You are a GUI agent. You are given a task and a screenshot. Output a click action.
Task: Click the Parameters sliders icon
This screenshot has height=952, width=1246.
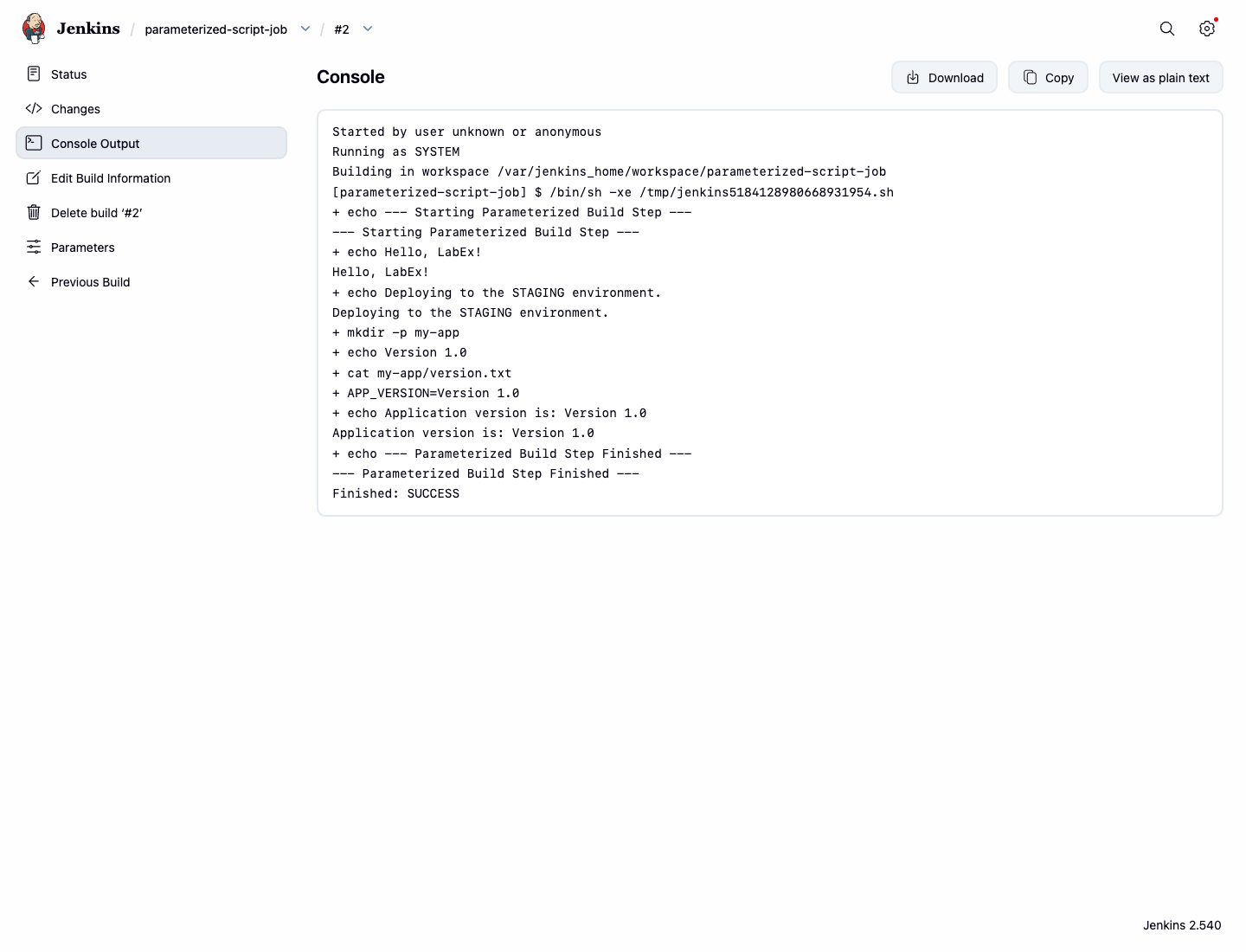coord(34,247)
